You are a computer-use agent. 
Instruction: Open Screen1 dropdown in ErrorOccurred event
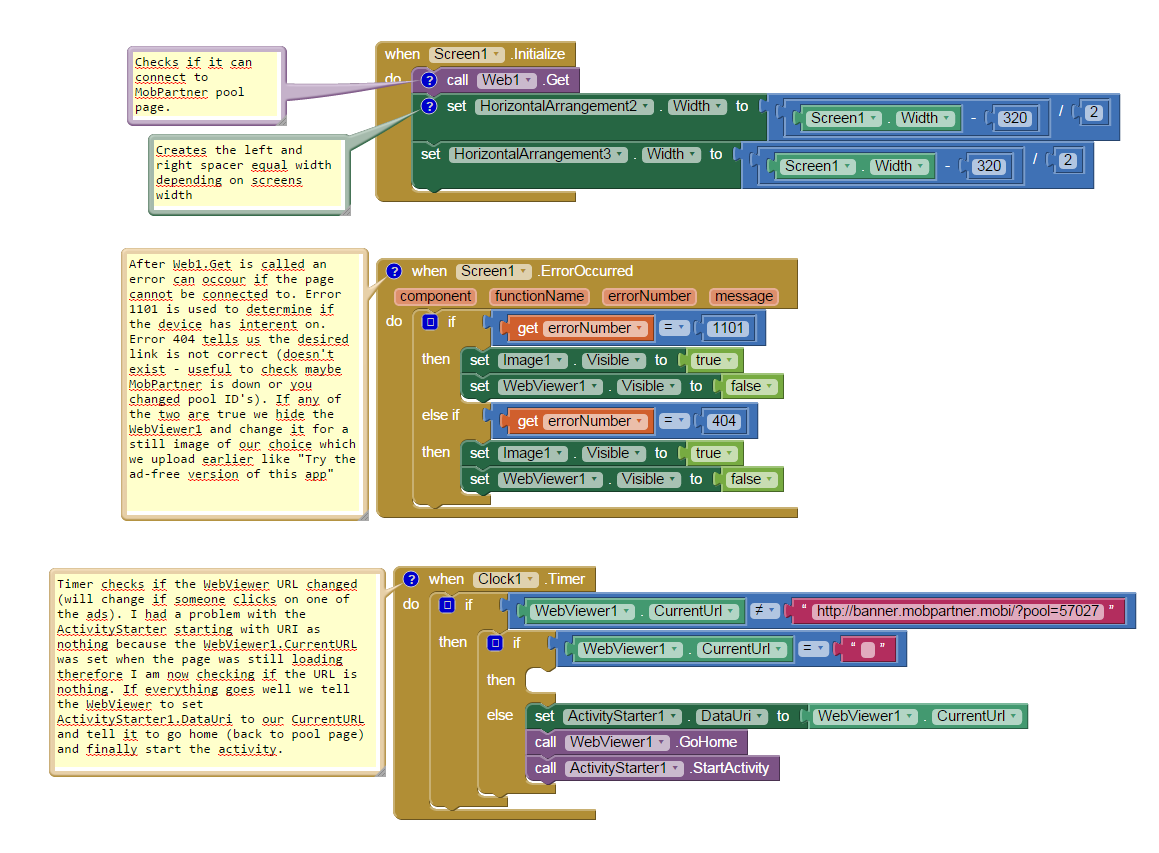point(494,271)
